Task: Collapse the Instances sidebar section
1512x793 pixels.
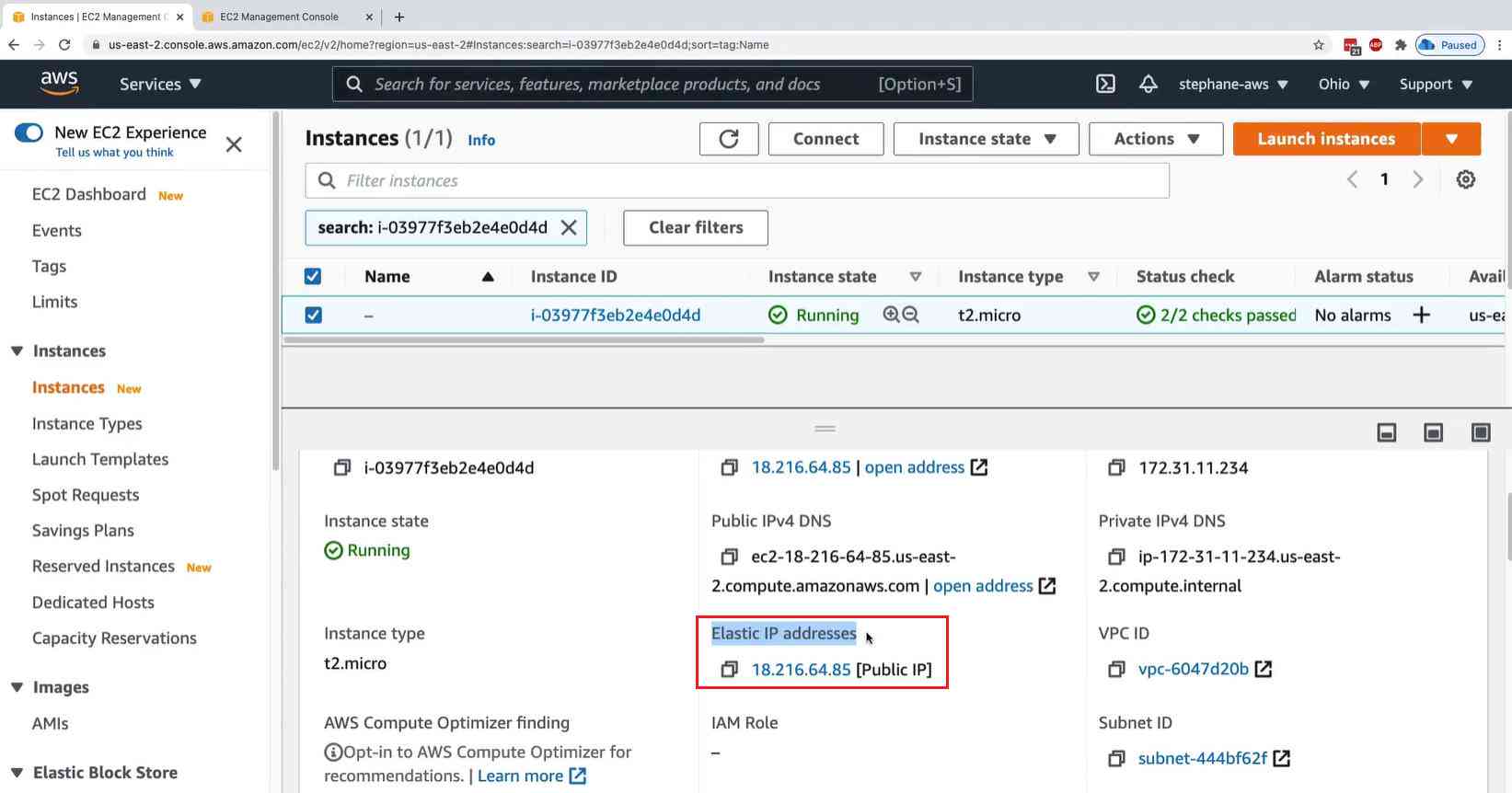Action: [x=17, y=351]
